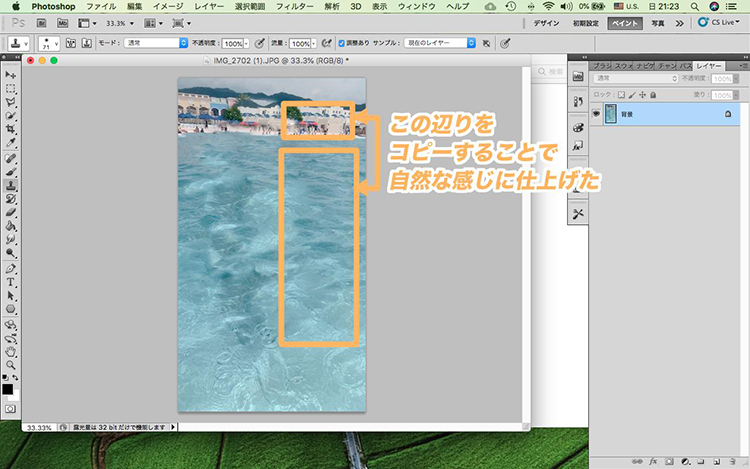Toggle lock transparent pixels

621,95
